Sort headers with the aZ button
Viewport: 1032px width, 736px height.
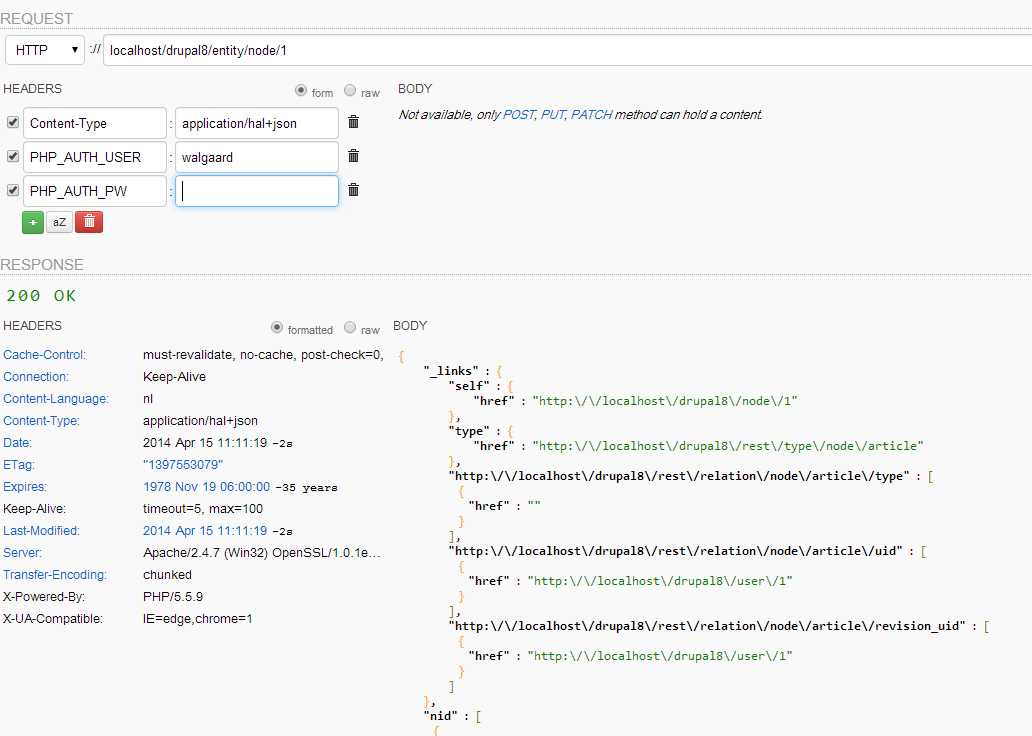pos(59,223)
